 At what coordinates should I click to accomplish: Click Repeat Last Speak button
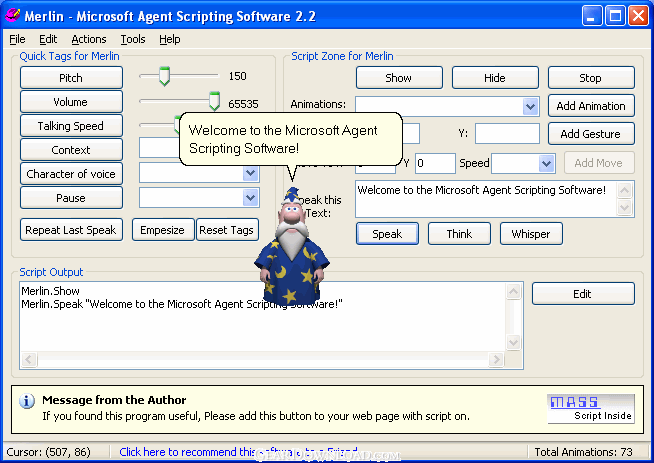point(71,230)
